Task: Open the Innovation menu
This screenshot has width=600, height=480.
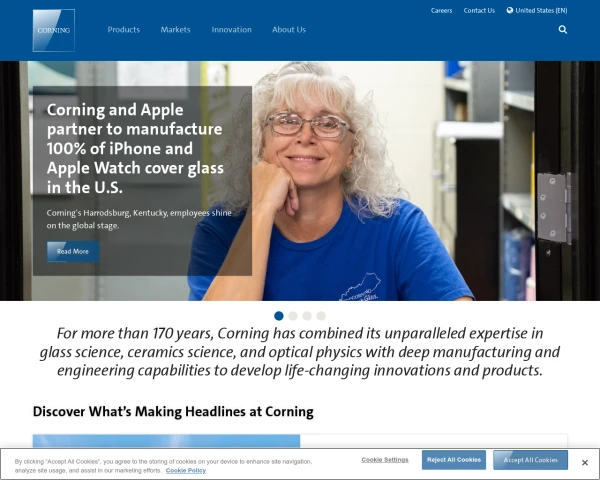Action: tap(232, 29)
